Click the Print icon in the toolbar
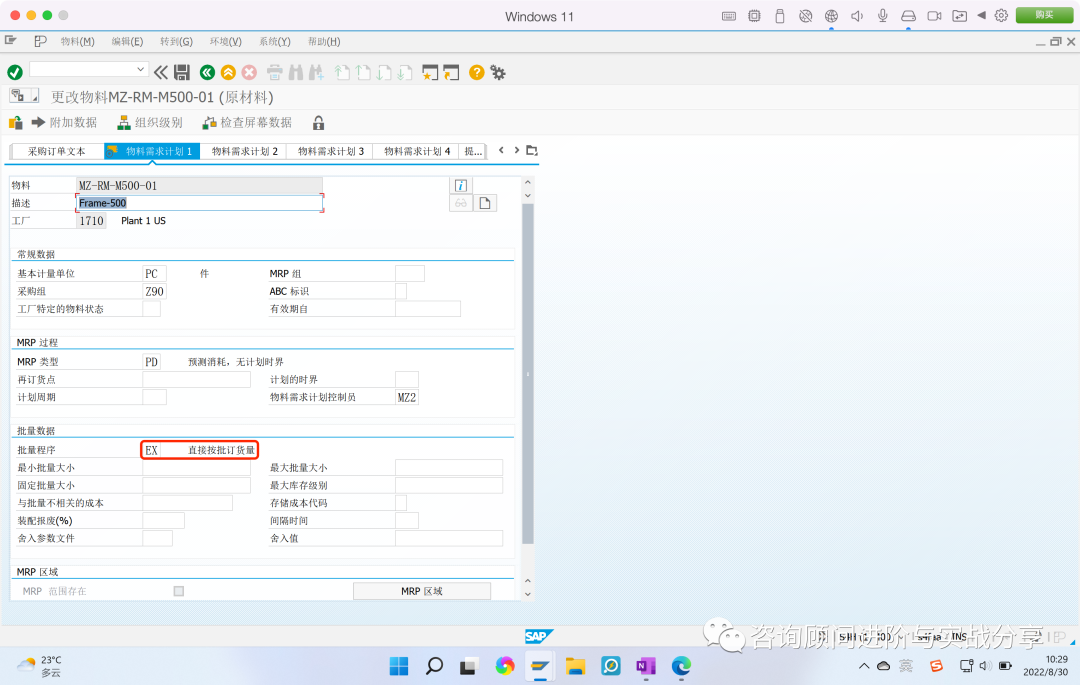This screenshot has height=685, width=1080. pos(275,72)
